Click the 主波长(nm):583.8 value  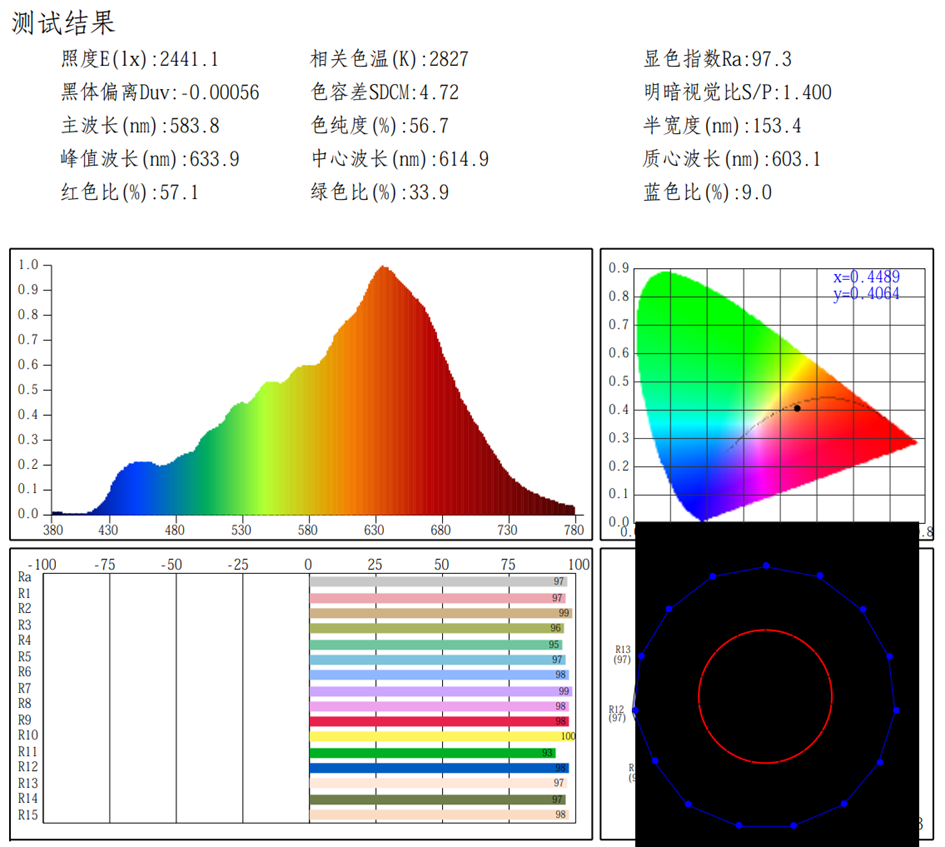(x=140, y=125)
